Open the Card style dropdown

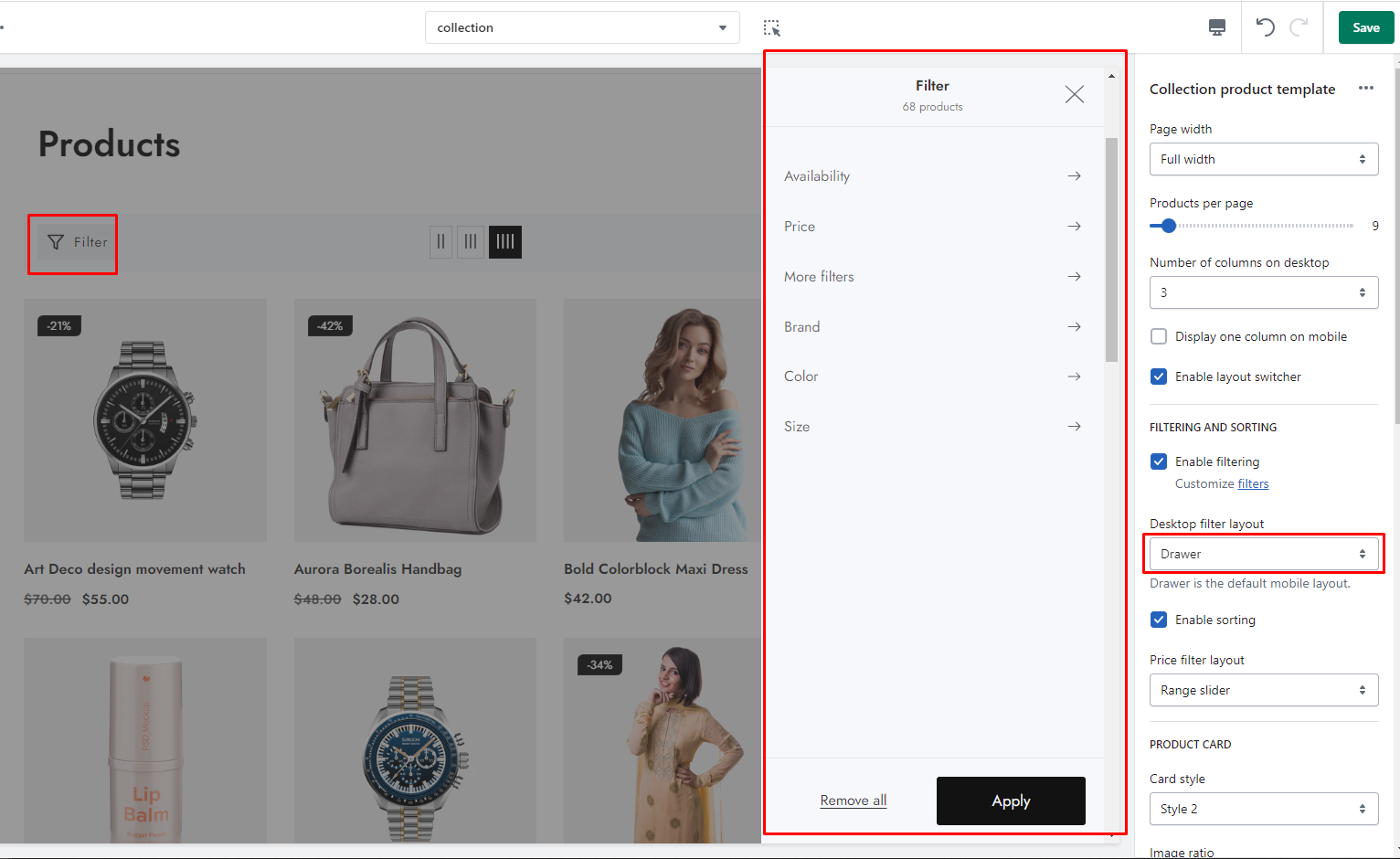point(1264,809)
